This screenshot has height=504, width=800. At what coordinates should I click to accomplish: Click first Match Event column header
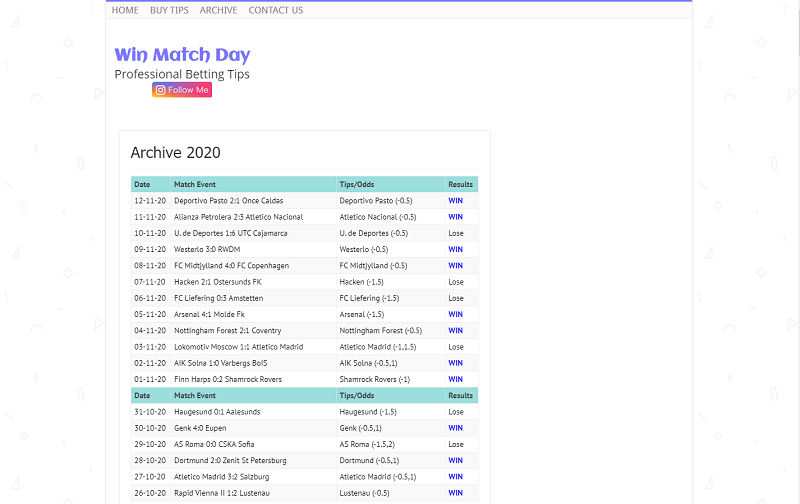click(x=195, y=184)
